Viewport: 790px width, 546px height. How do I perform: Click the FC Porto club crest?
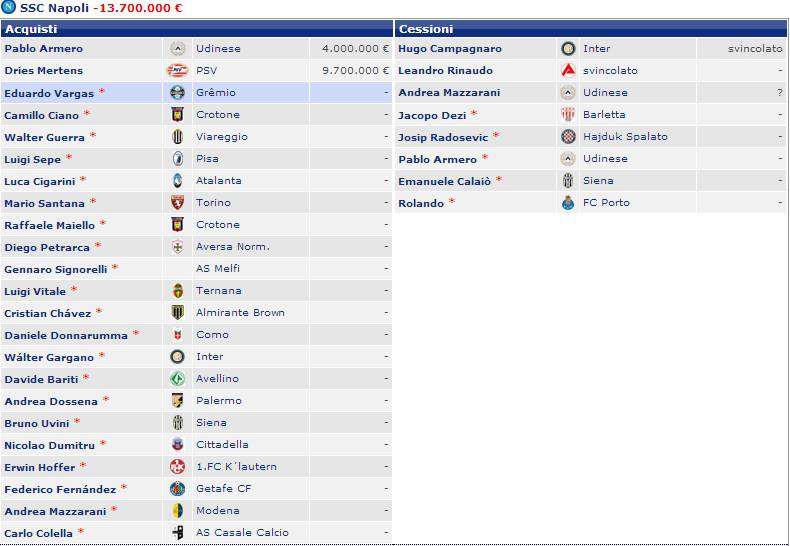(568, 203)
